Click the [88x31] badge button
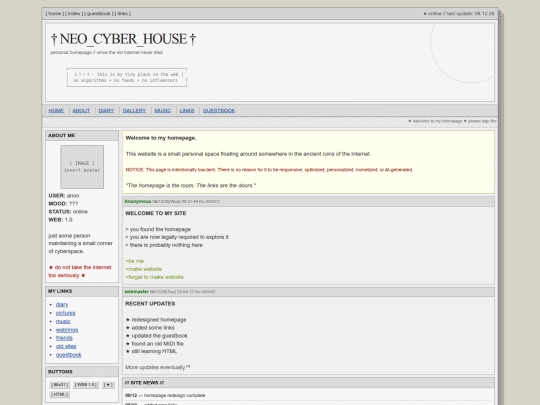Viewport: 540px width, 405px height. [60, 385]
